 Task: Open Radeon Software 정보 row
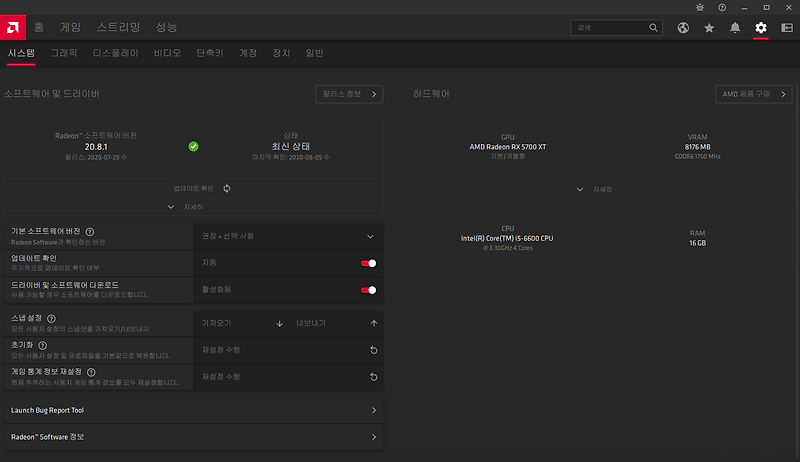point(193,437)
